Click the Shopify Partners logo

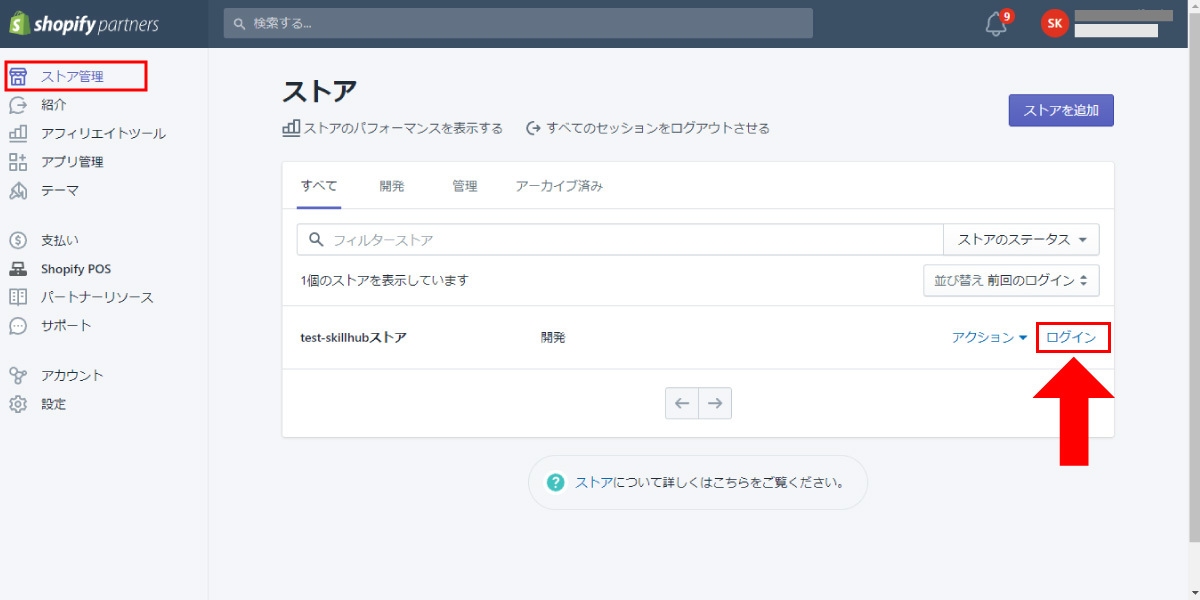(x=84, y=24)
